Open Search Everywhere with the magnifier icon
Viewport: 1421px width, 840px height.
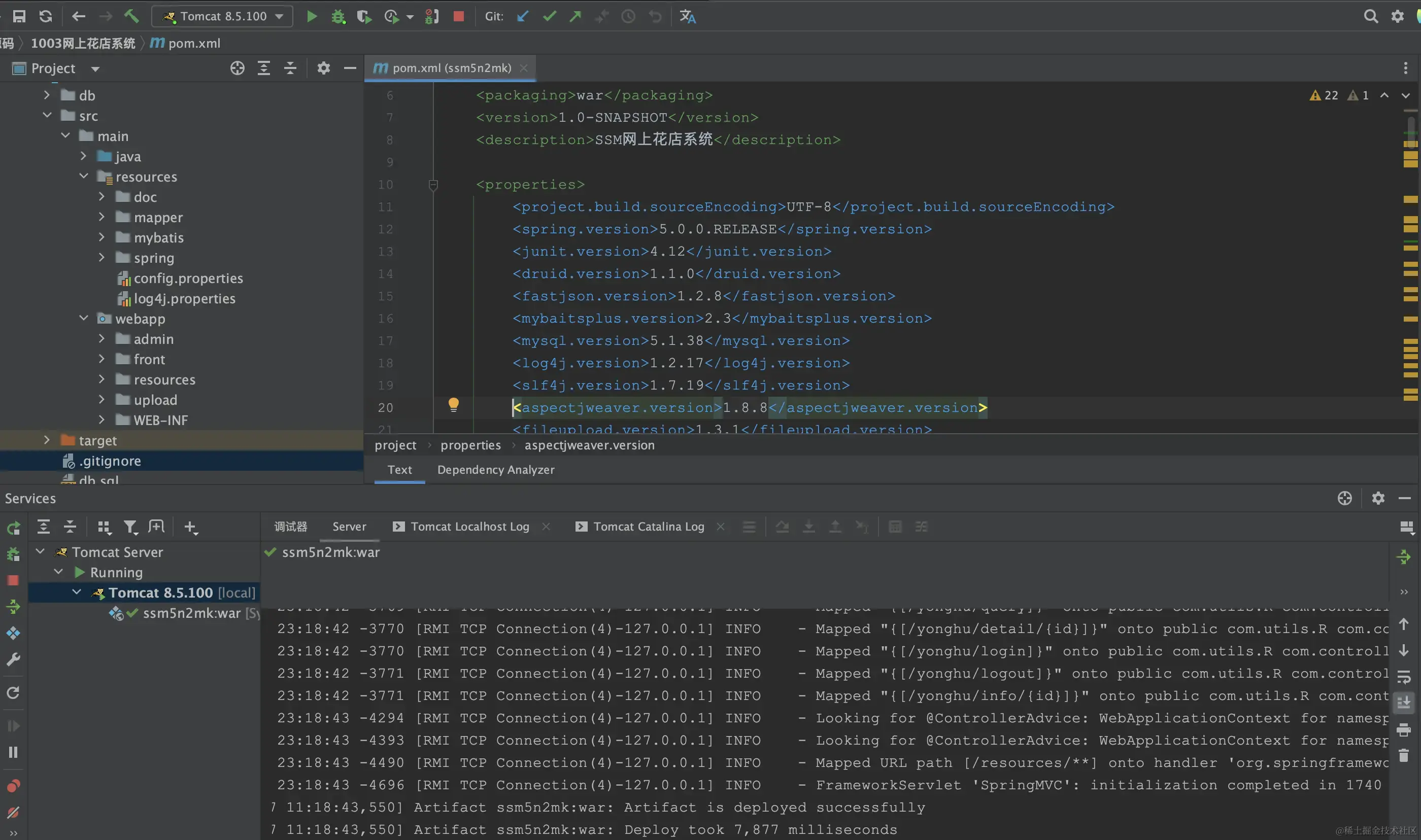[x=1370, y=16]
